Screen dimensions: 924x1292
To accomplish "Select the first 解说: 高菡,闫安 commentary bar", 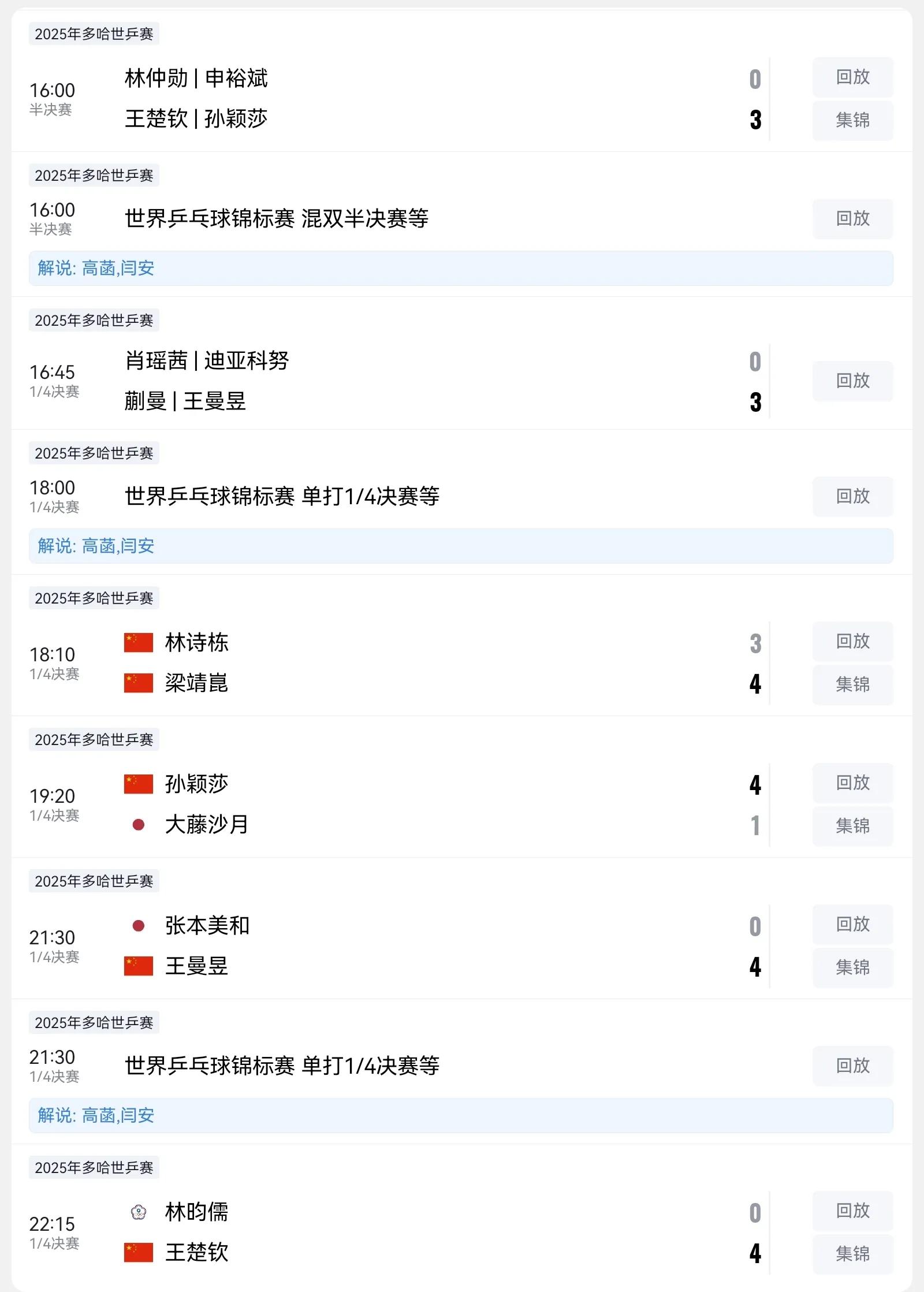I will pyautogui.click(x=461, y=268).
